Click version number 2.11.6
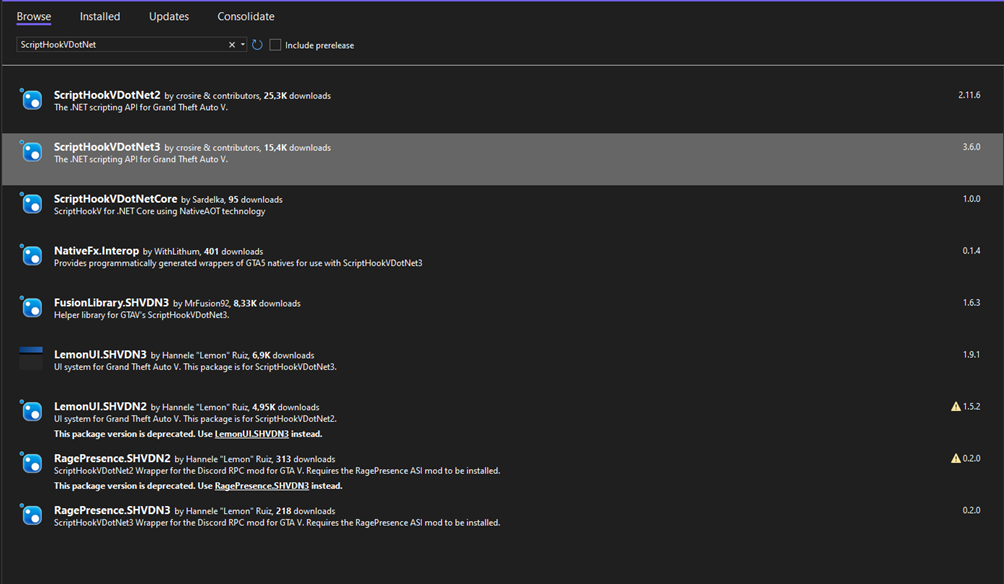1004x584 pixels. coord(969,95)
